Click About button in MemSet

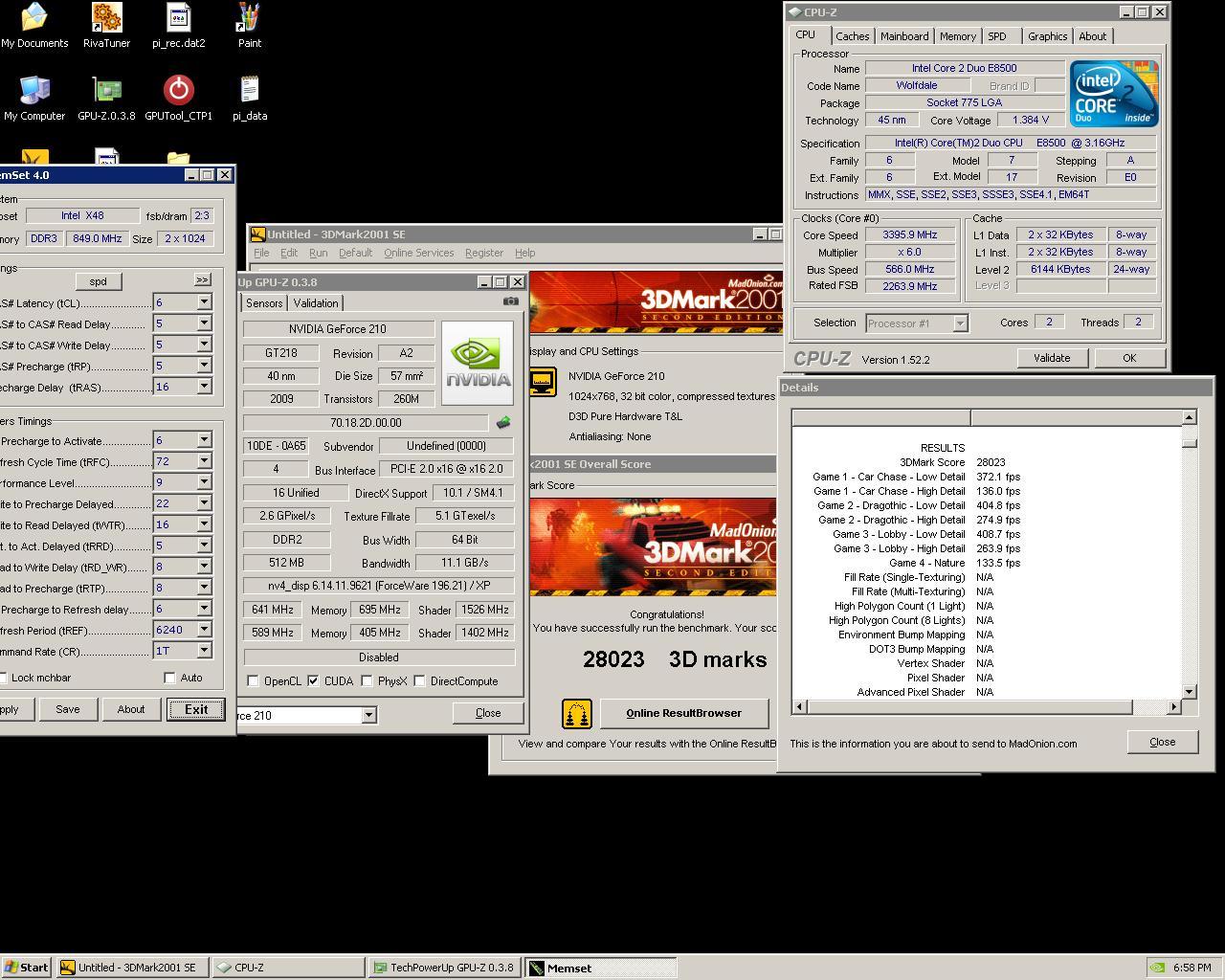[131, 709]
